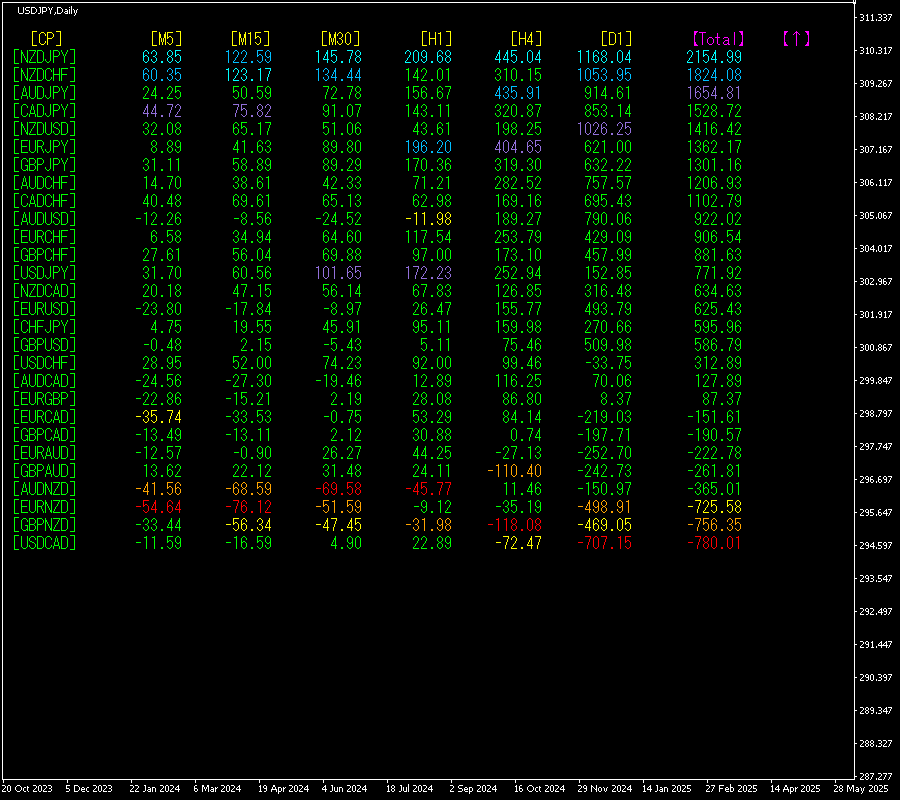Click the 27 Feb 2025 date marker
Viewport: 900px width, 800px height.
tap(731, 789)
